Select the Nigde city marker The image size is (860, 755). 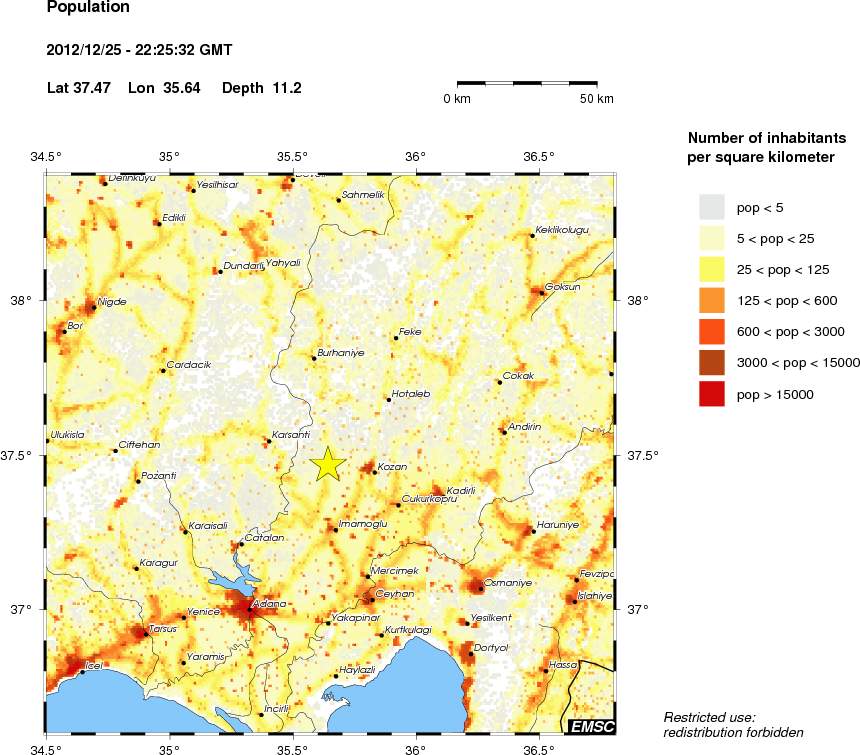[x=92, y=307]
